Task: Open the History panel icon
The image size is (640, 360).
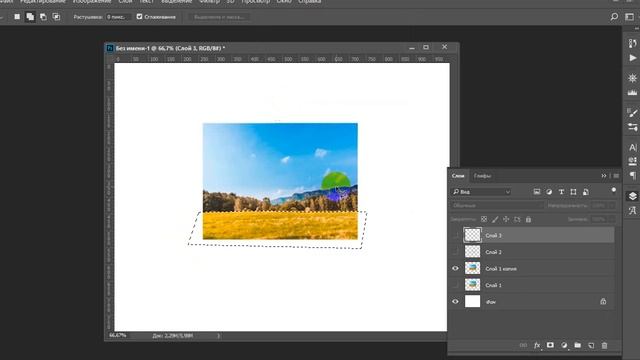Action: coord(632,43)
